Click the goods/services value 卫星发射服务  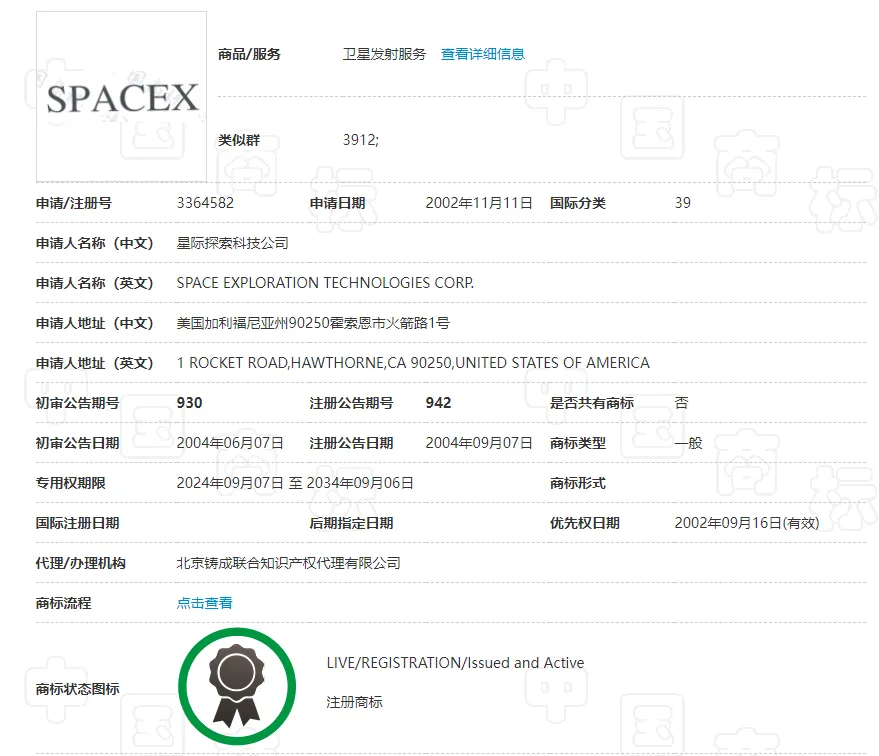pyautogui.click(x=385, y=54)
